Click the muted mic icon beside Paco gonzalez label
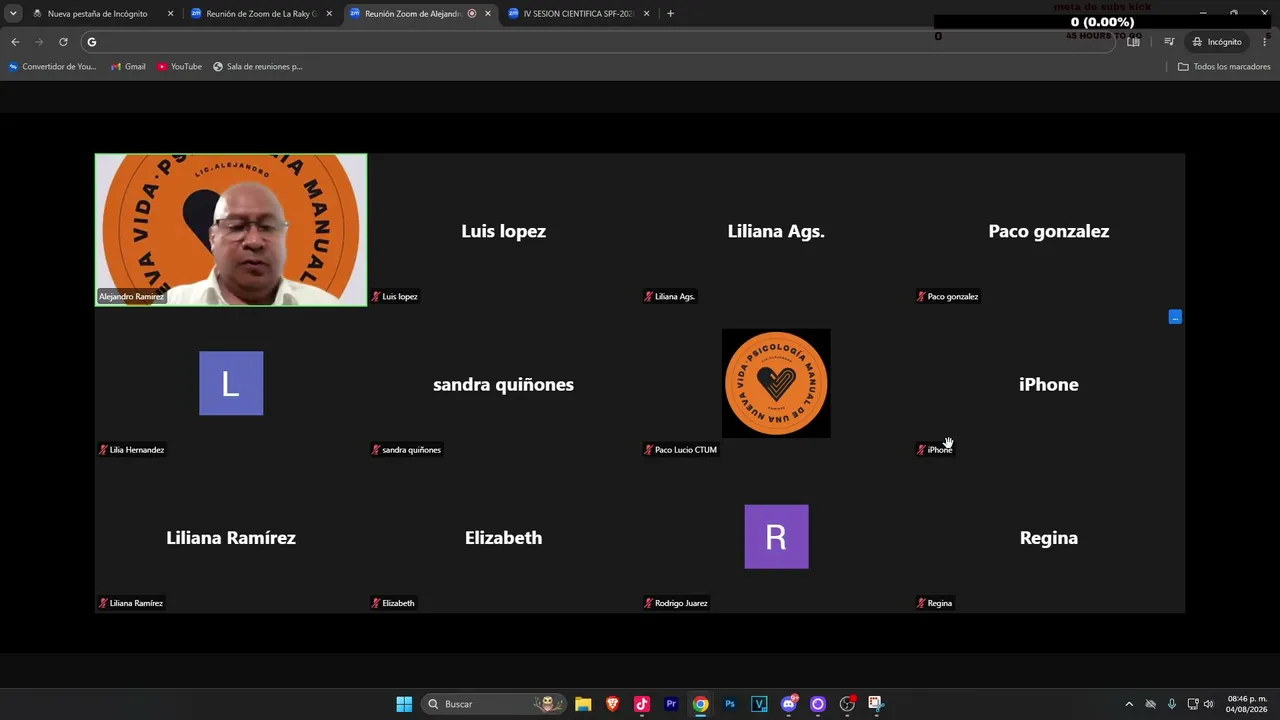 (922, 297)
